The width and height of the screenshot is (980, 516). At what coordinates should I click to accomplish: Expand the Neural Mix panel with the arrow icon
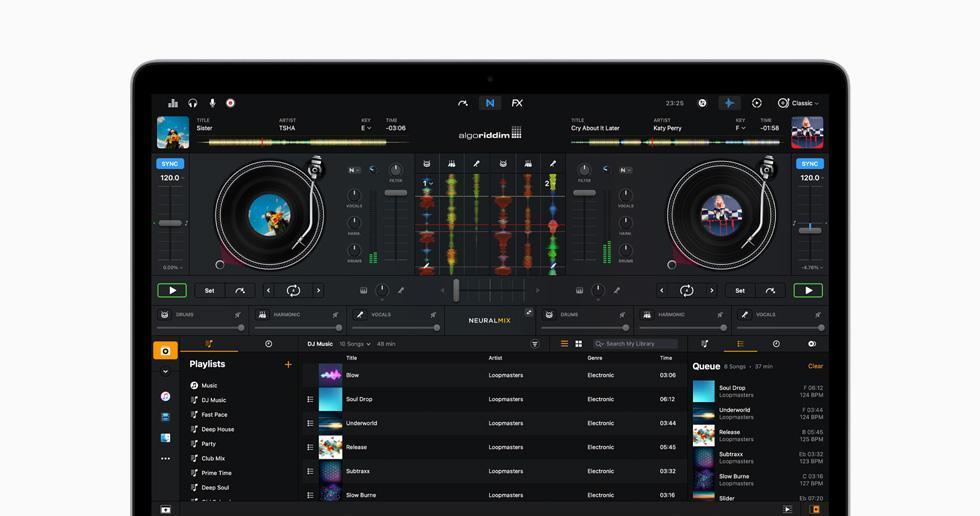529,312
